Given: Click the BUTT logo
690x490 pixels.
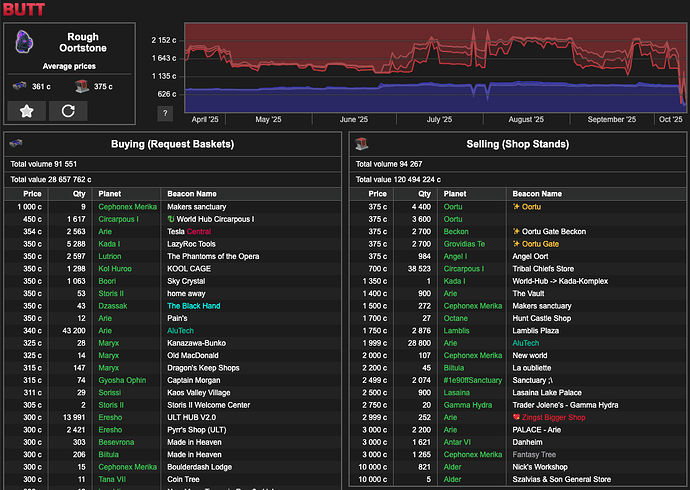Looking at the screenshot, I should click(24, 8).
